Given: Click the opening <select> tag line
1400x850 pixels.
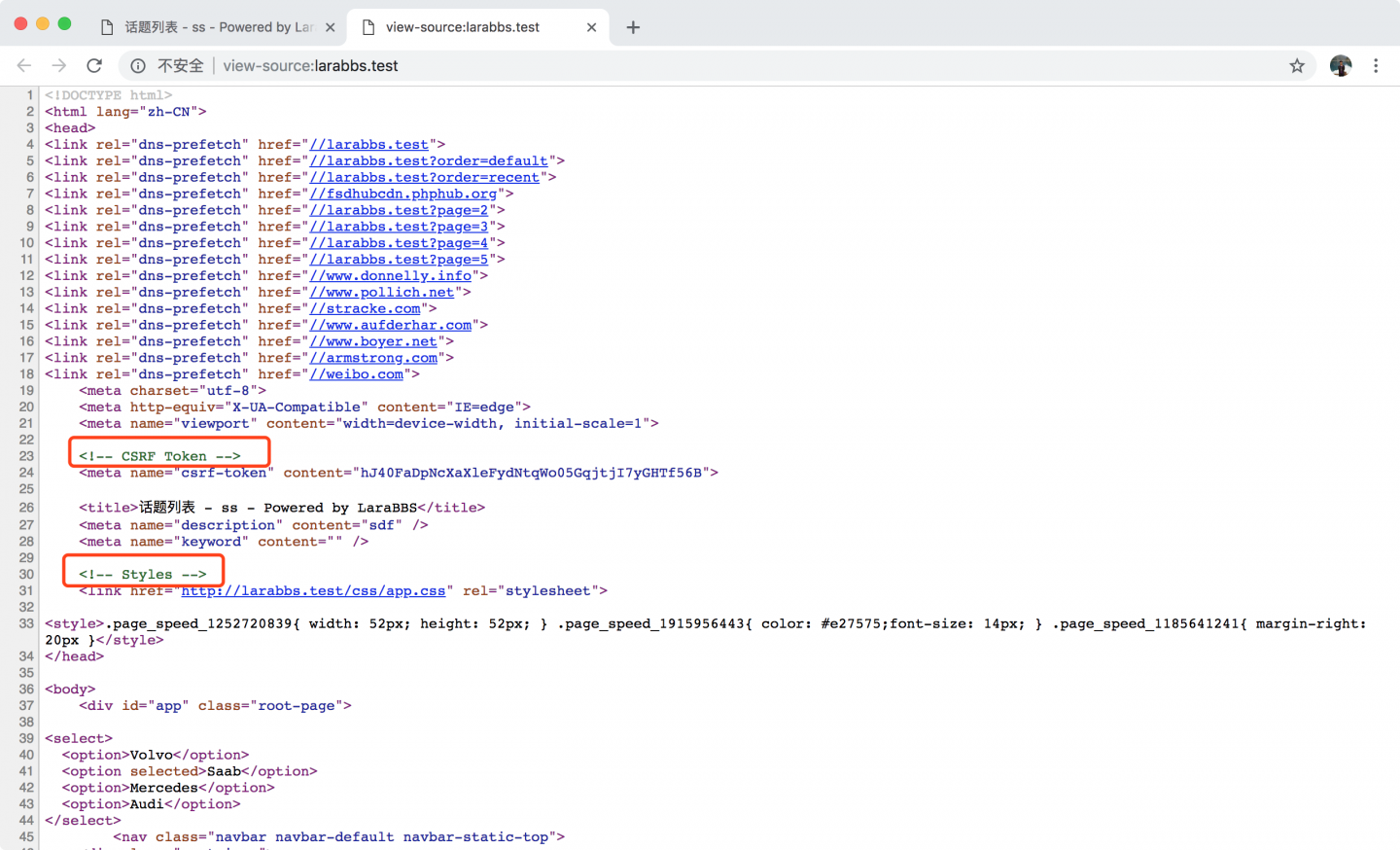Looking at the screenshot, I should pos(79,739).
